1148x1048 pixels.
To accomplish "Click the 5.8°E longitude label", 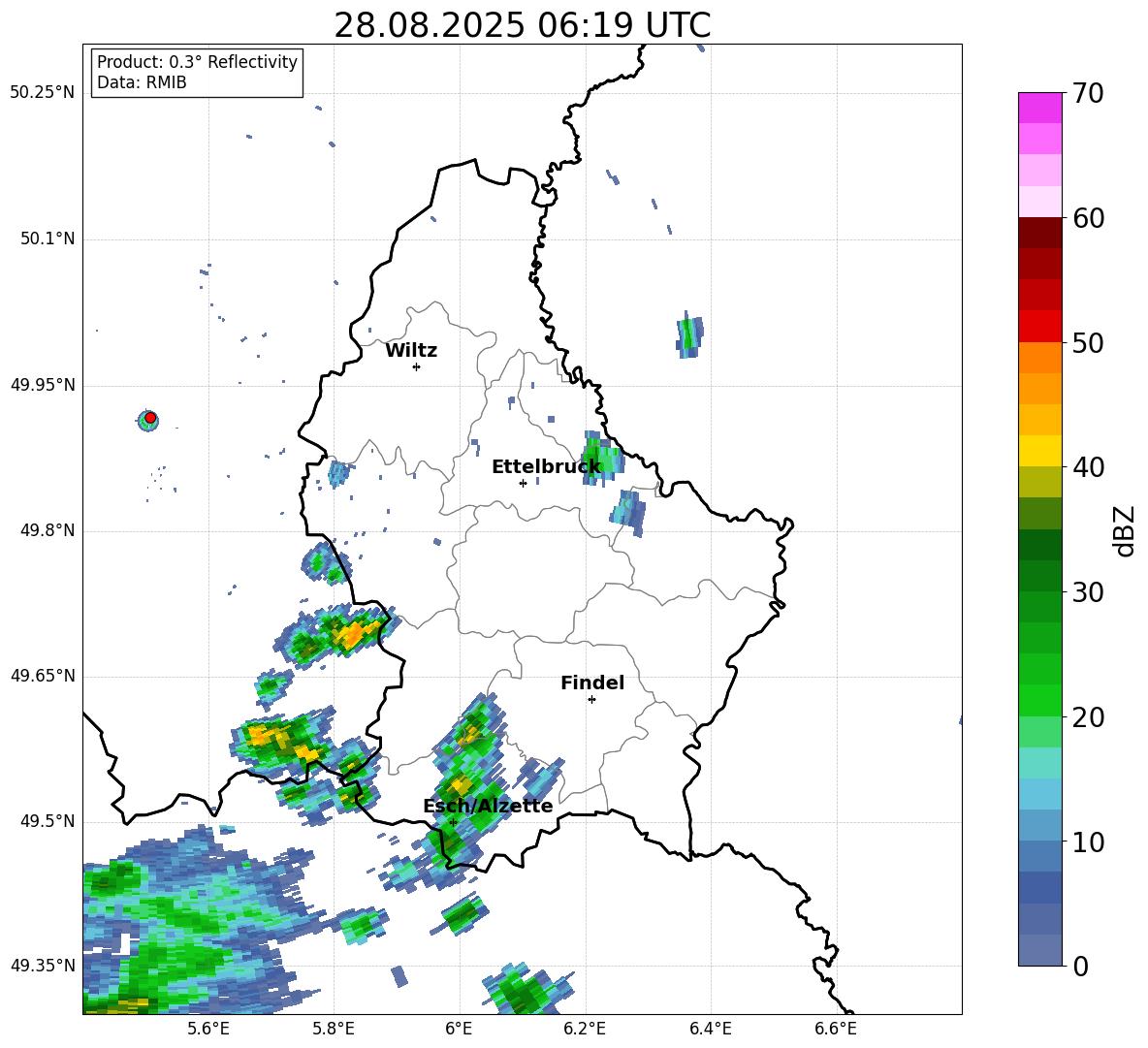I will (334, 1030).
